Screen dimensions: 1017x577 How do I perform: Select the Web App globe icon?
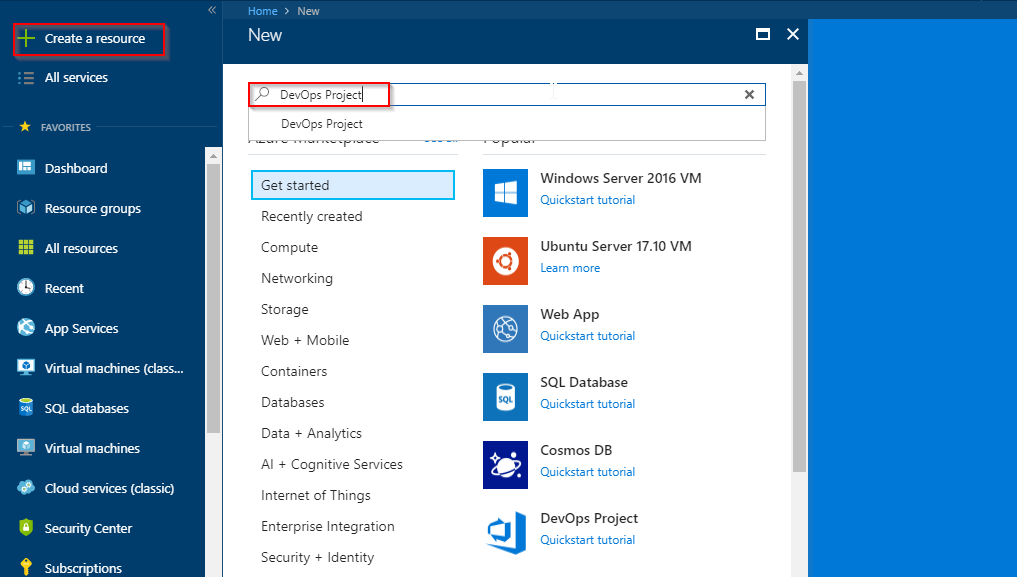click(505, 329)
